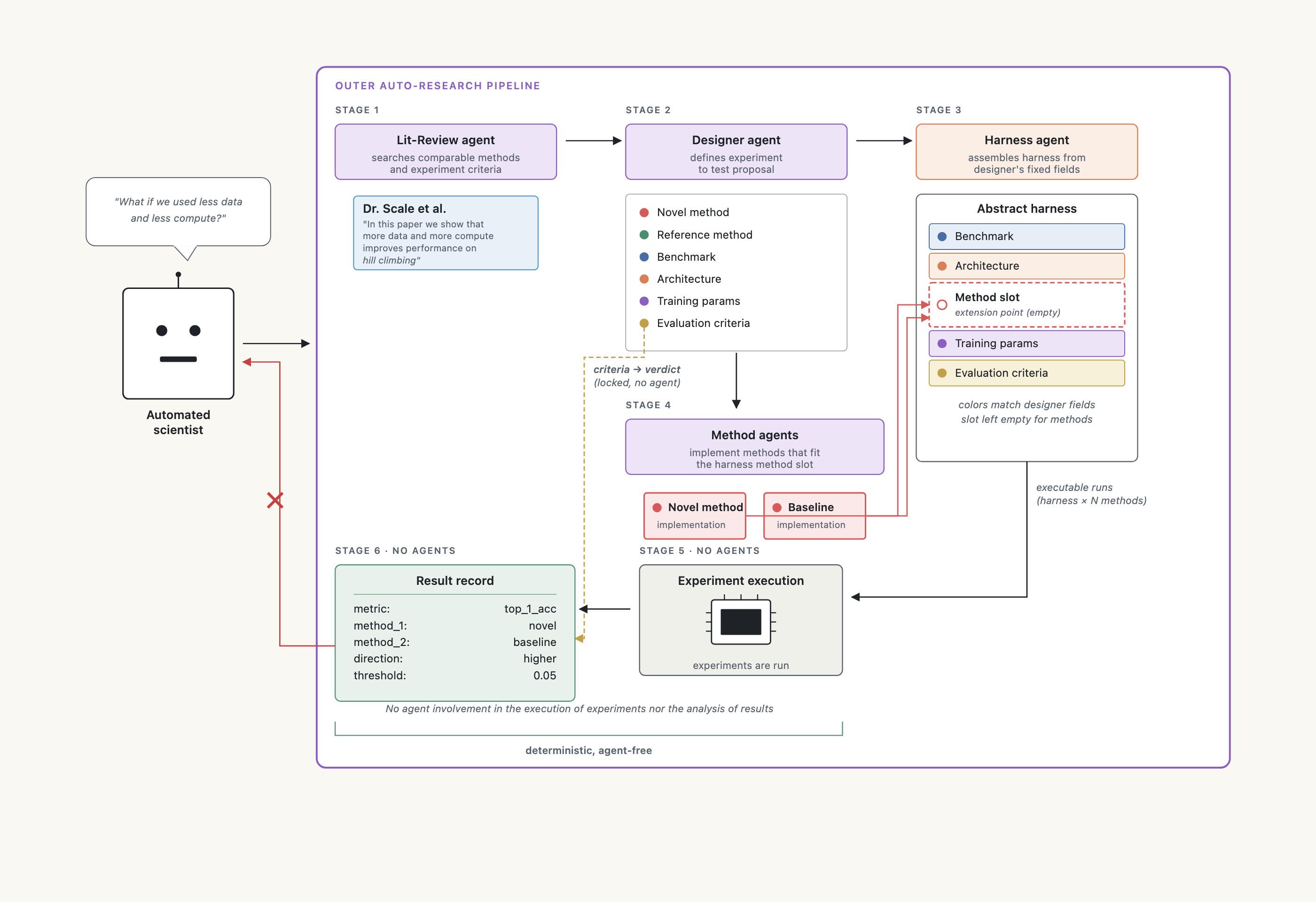The image size is (1316, 902).
Task: Click the Baseline implementation card
Action: 815,515
